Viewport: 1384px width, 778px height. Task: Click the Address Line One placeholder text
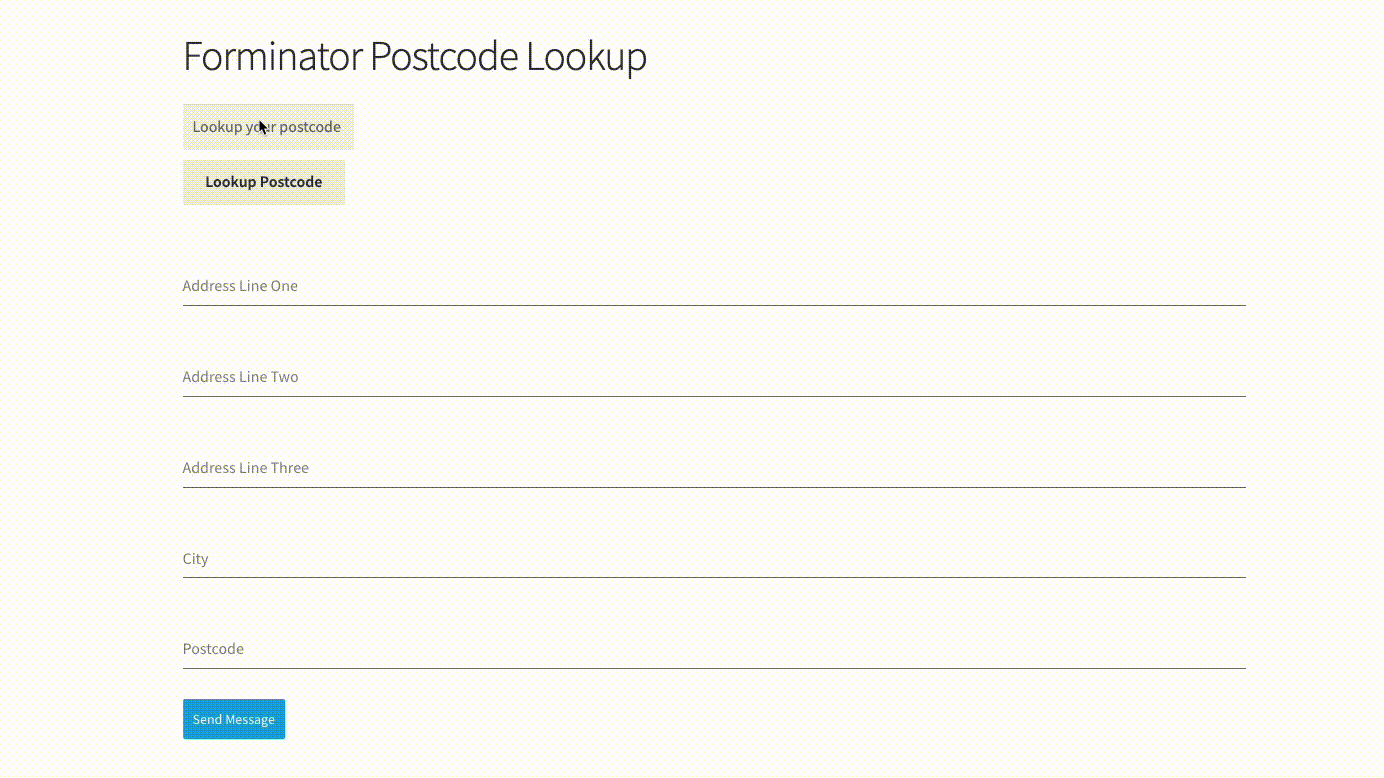point(240,285)
